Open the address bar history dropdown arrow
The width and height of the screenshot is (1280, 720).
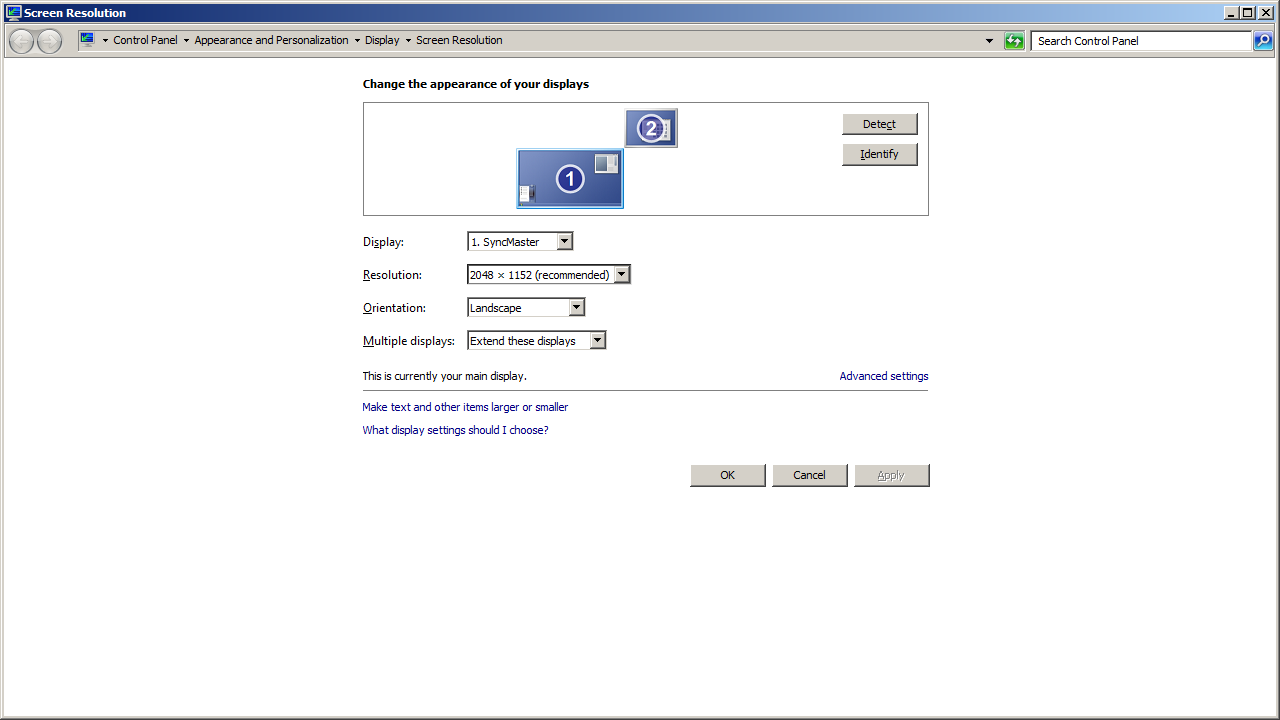click(x=989, y=41)
